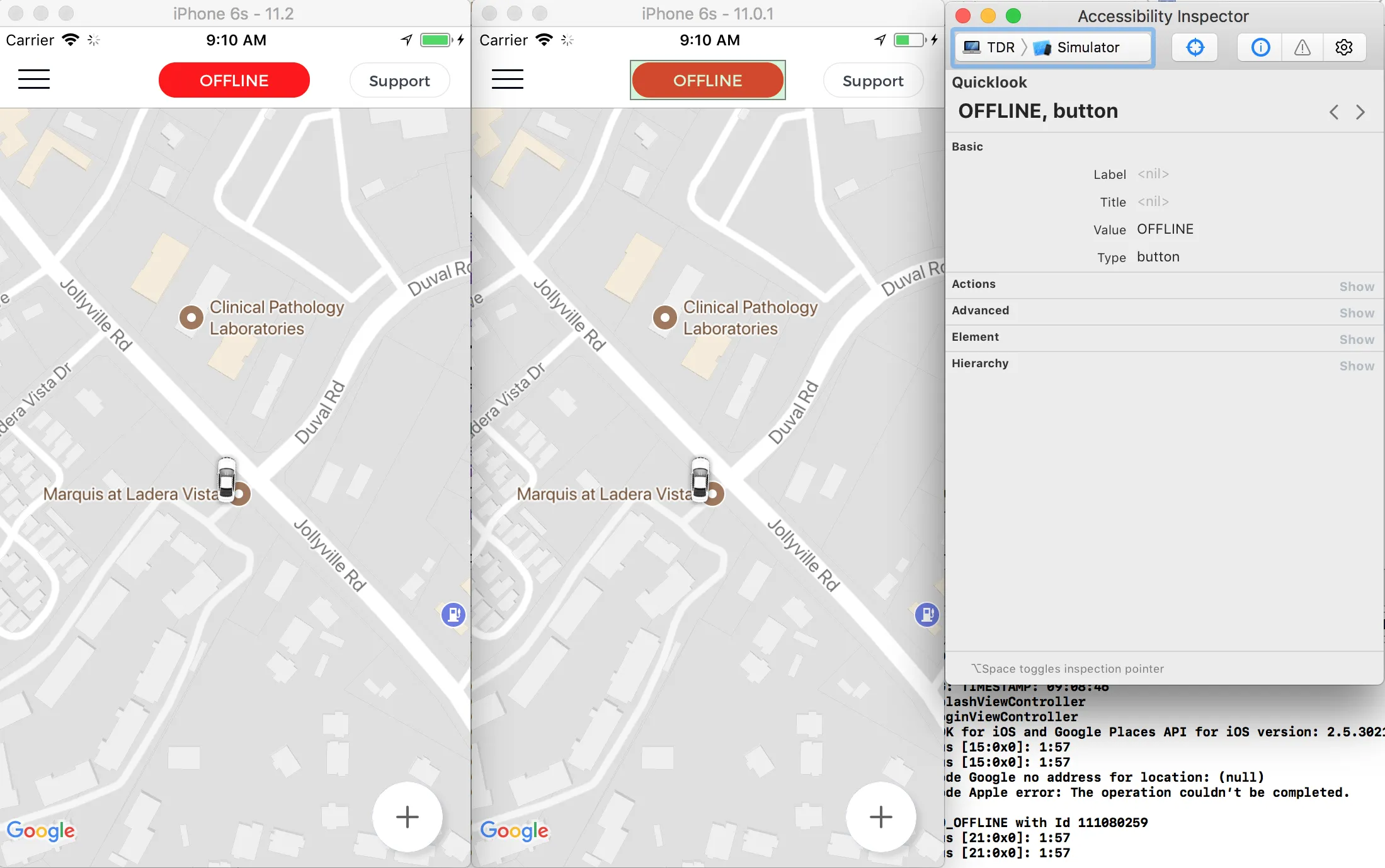
Task: Open the Inspector settings gear icon
Action: pos(1343,47)
